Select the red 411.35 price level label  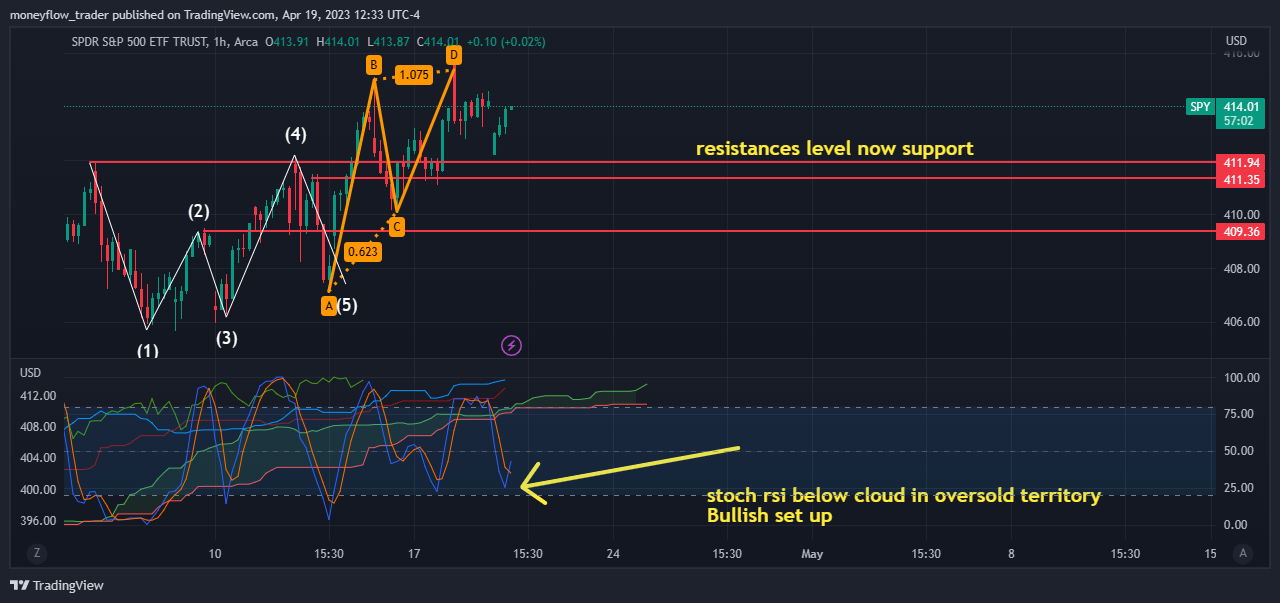coord(1240,179)
